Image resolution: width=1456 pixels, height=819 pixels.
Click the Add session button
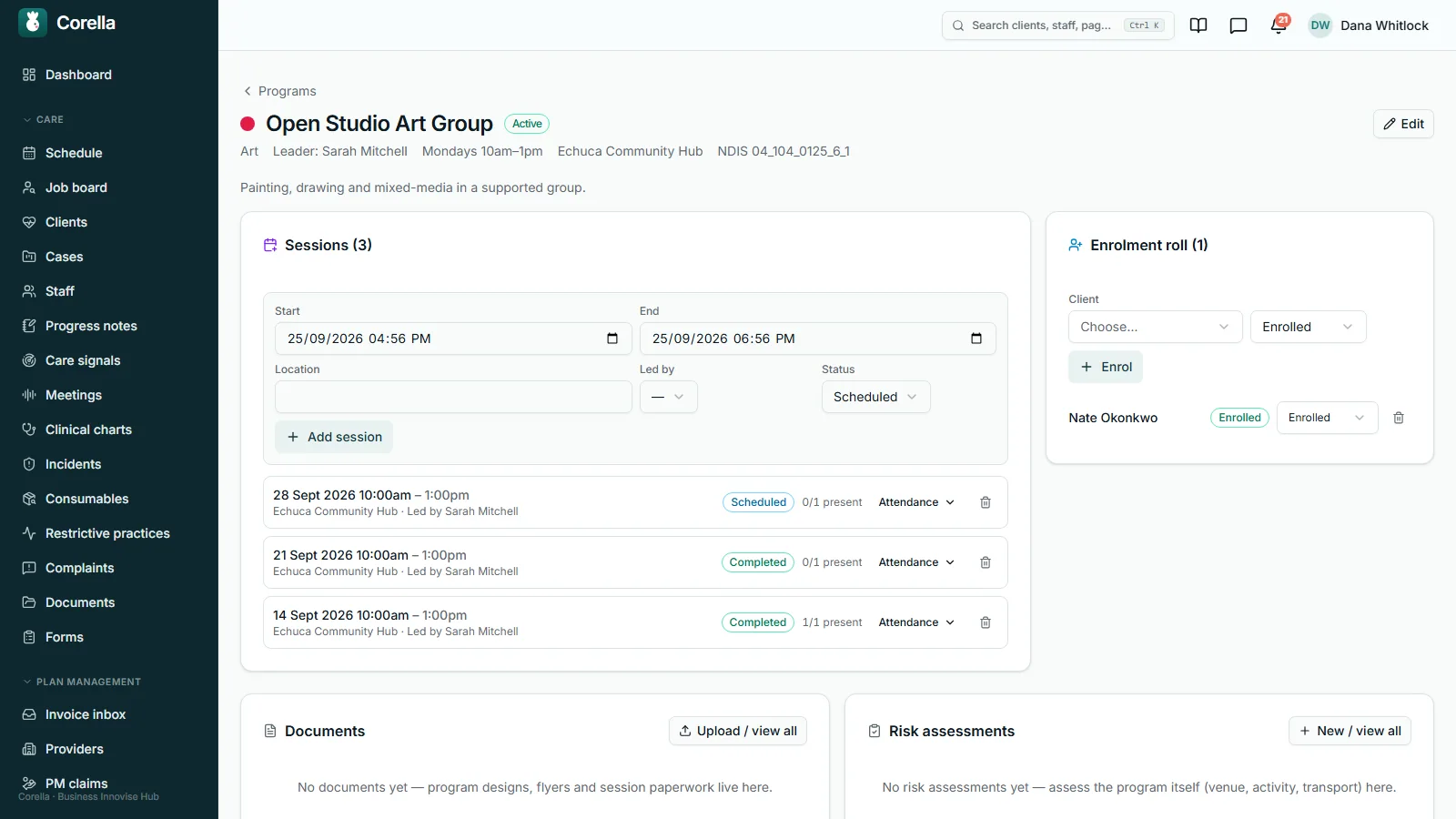pos(334,437)
